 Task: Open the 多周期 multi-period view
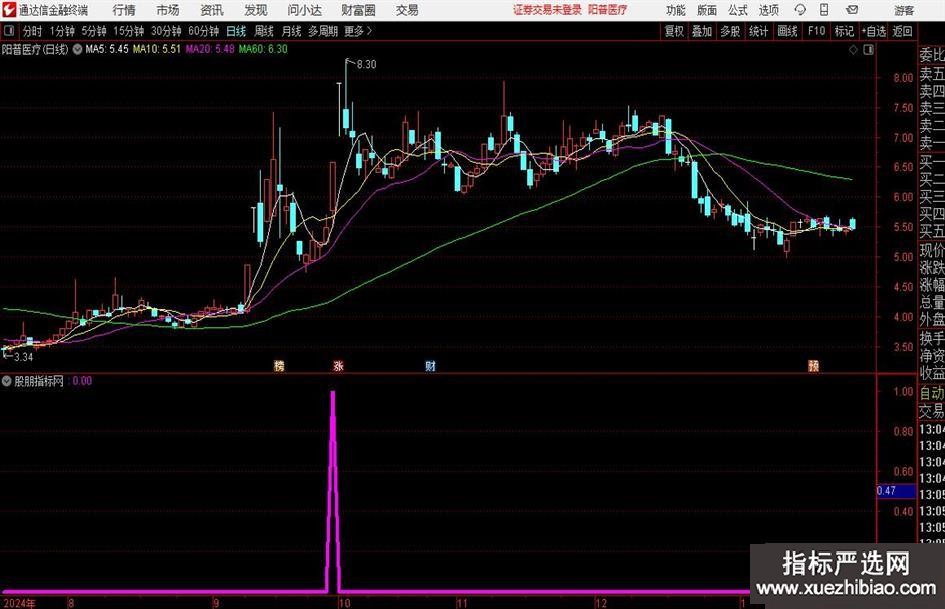click(323, 31)
